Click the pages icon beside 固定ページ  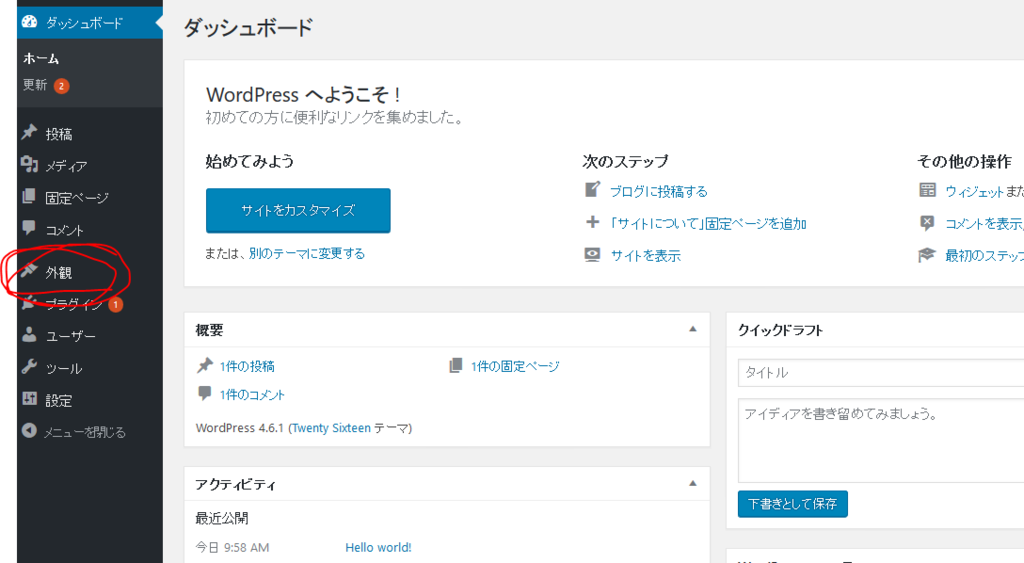pyautogui.click(x=29, y=196)
